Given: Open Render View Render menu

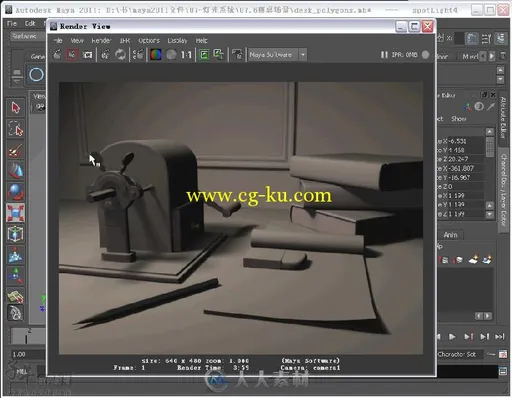Looking at the screenshot, I should click(101, 40).
